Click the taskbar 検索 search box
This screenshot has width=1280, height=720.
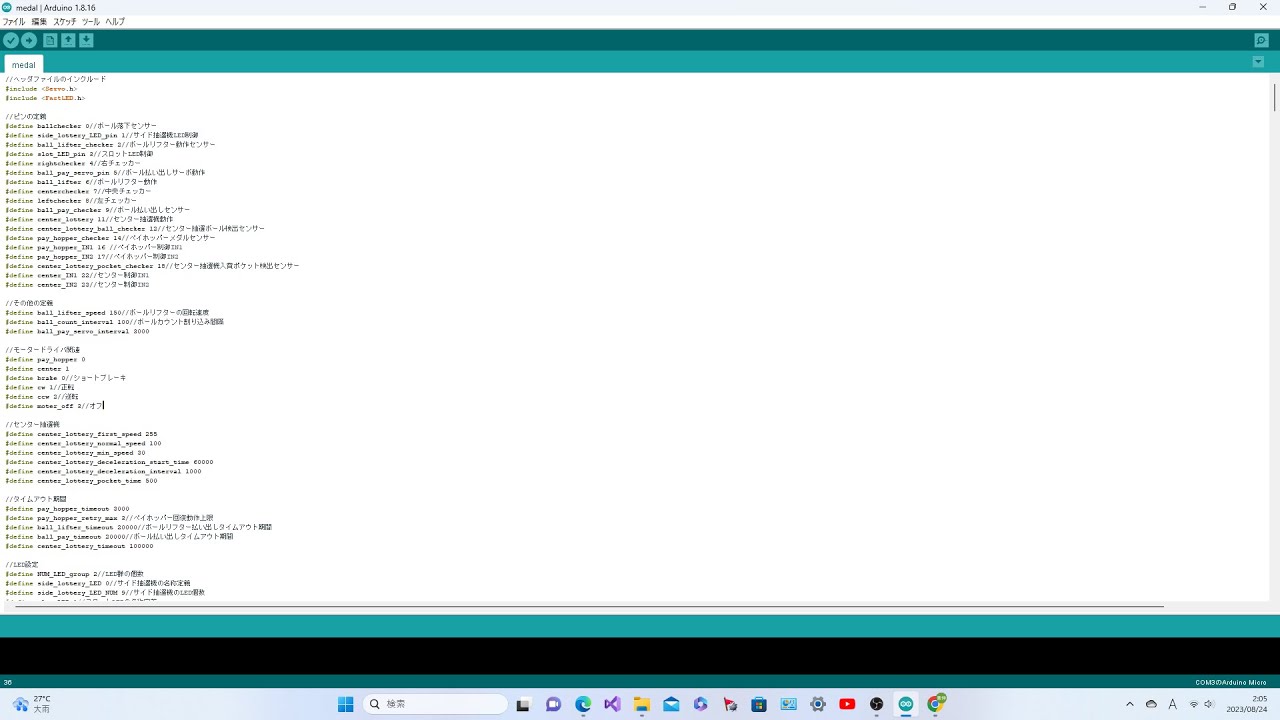(433, 704)
